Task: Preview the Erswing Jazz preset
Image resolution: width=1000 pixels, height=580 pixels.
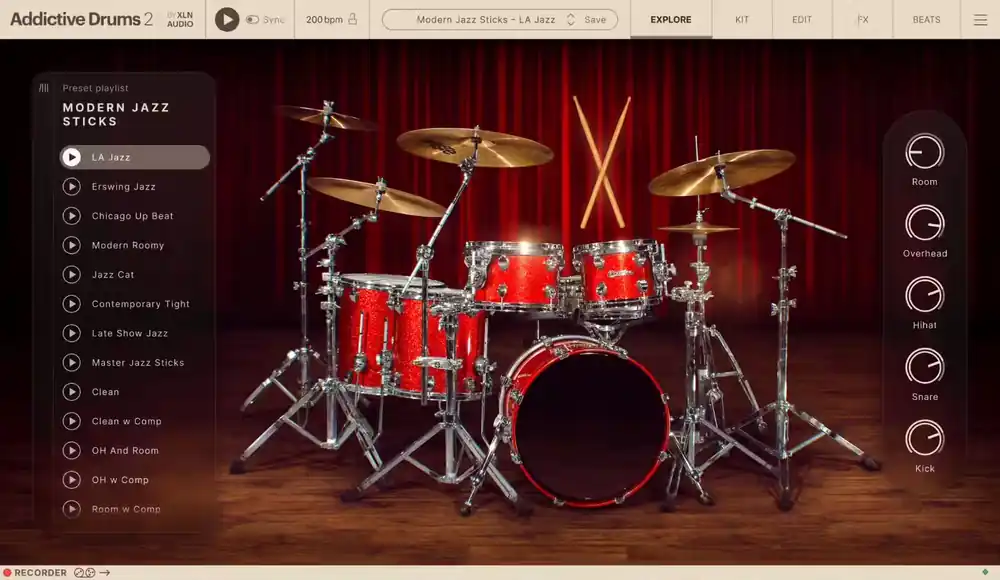Action: click(71, 186)
